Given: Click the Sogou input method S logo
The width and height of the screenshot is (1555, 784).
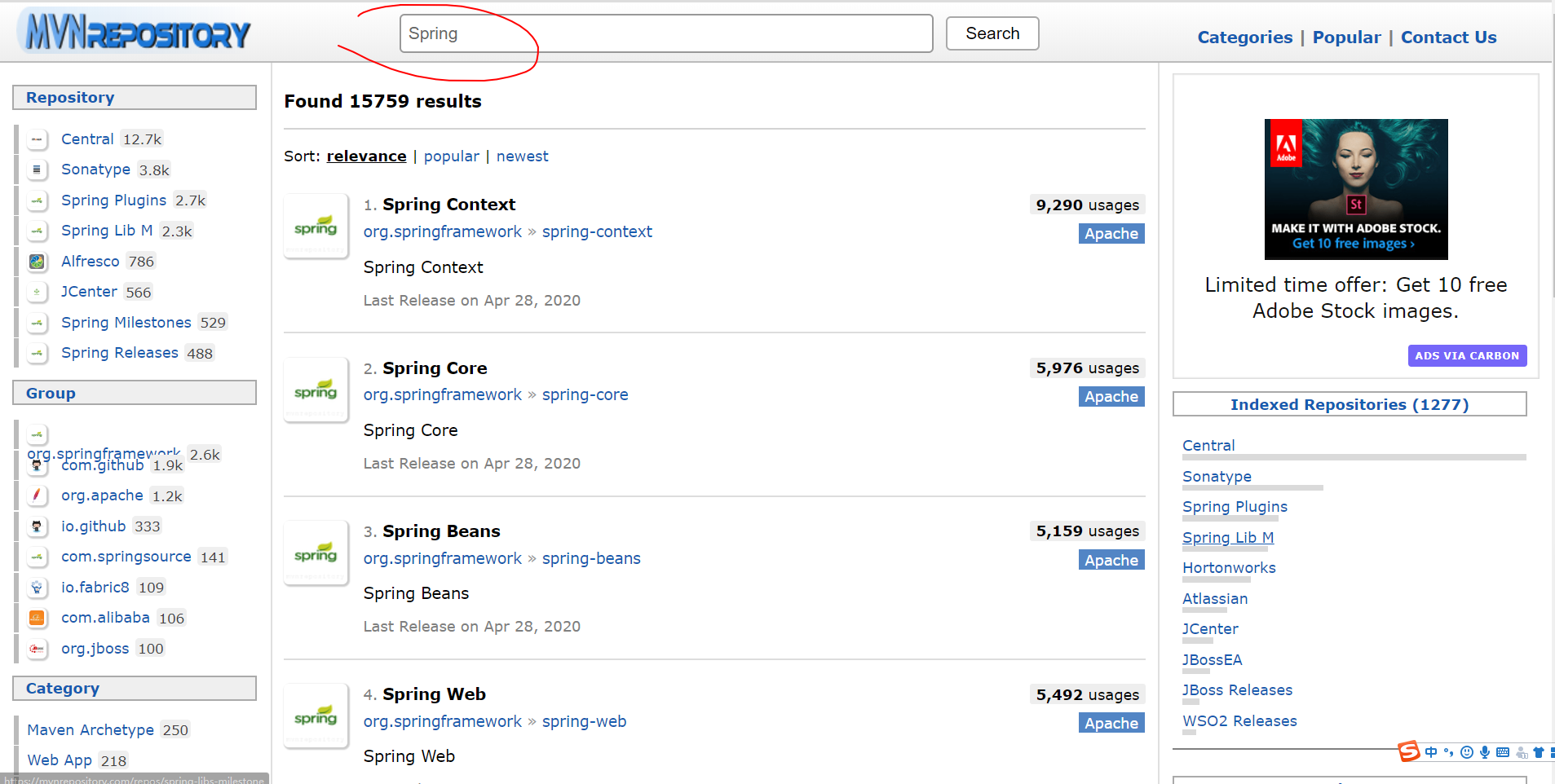Looking at the screenshot, I should 1409,751.
